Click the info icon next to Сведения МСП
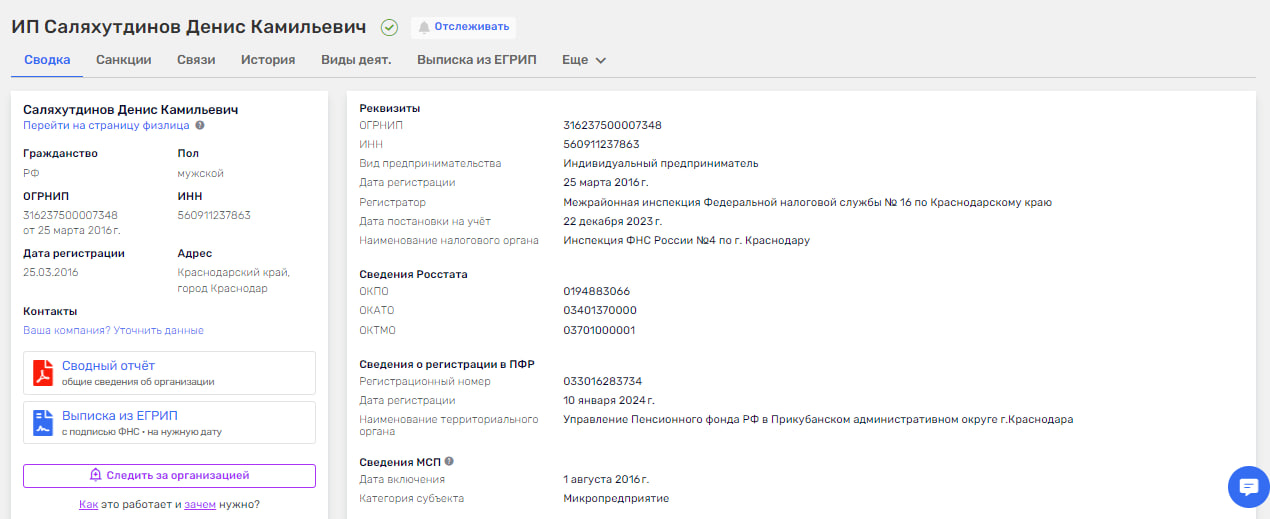Screen dimensions: 1270x519 tap(449, 461)
